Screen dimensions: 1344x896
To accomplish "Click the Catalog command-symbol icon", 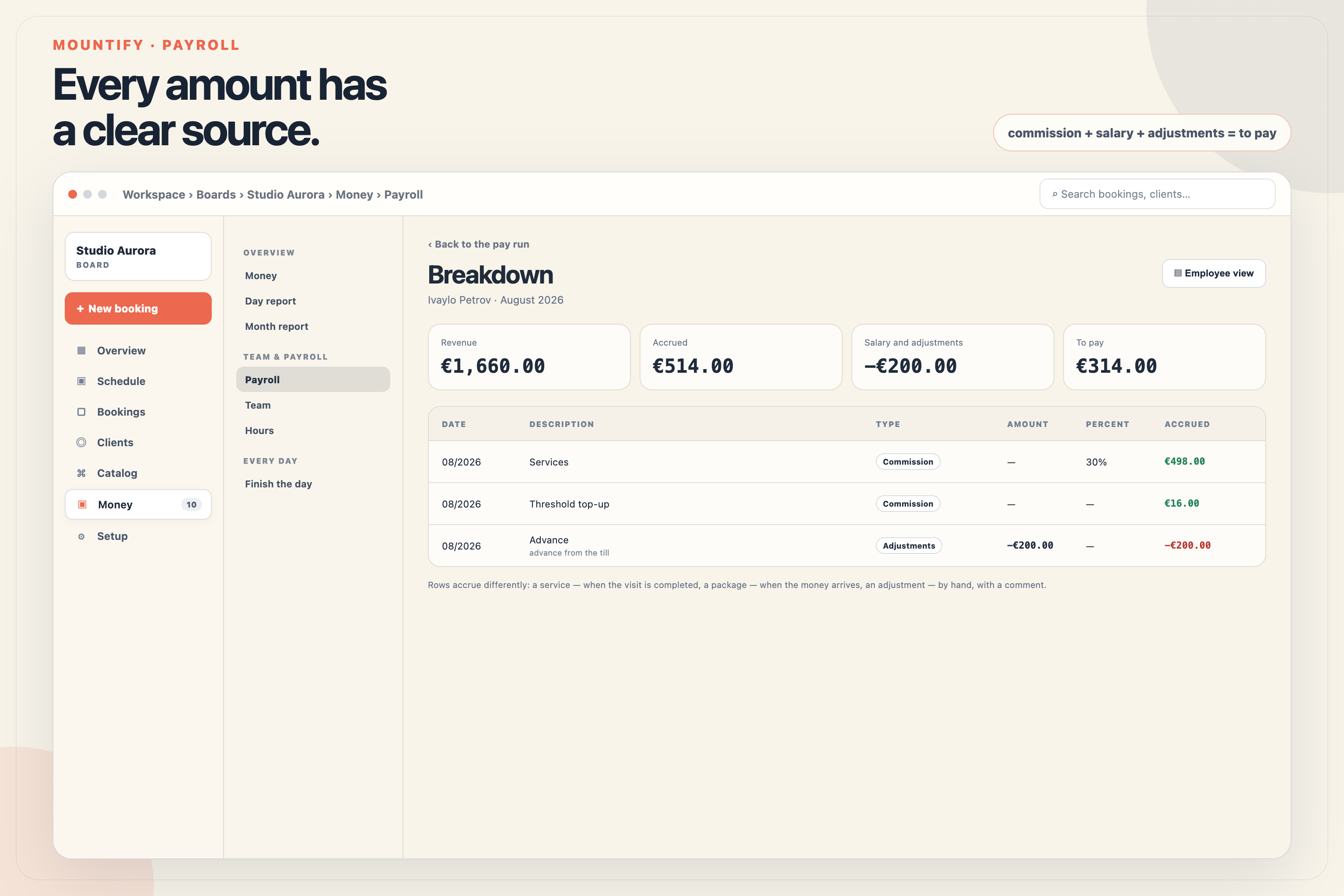I will tap(81, 473).
